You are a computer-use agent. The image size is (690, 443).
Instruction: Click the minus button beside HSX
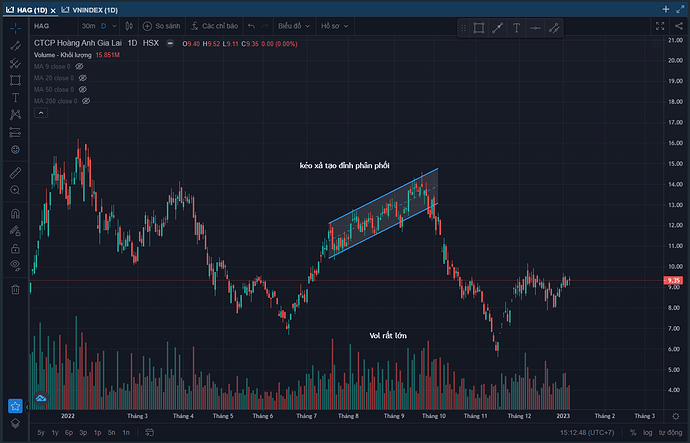coord(170,44)
